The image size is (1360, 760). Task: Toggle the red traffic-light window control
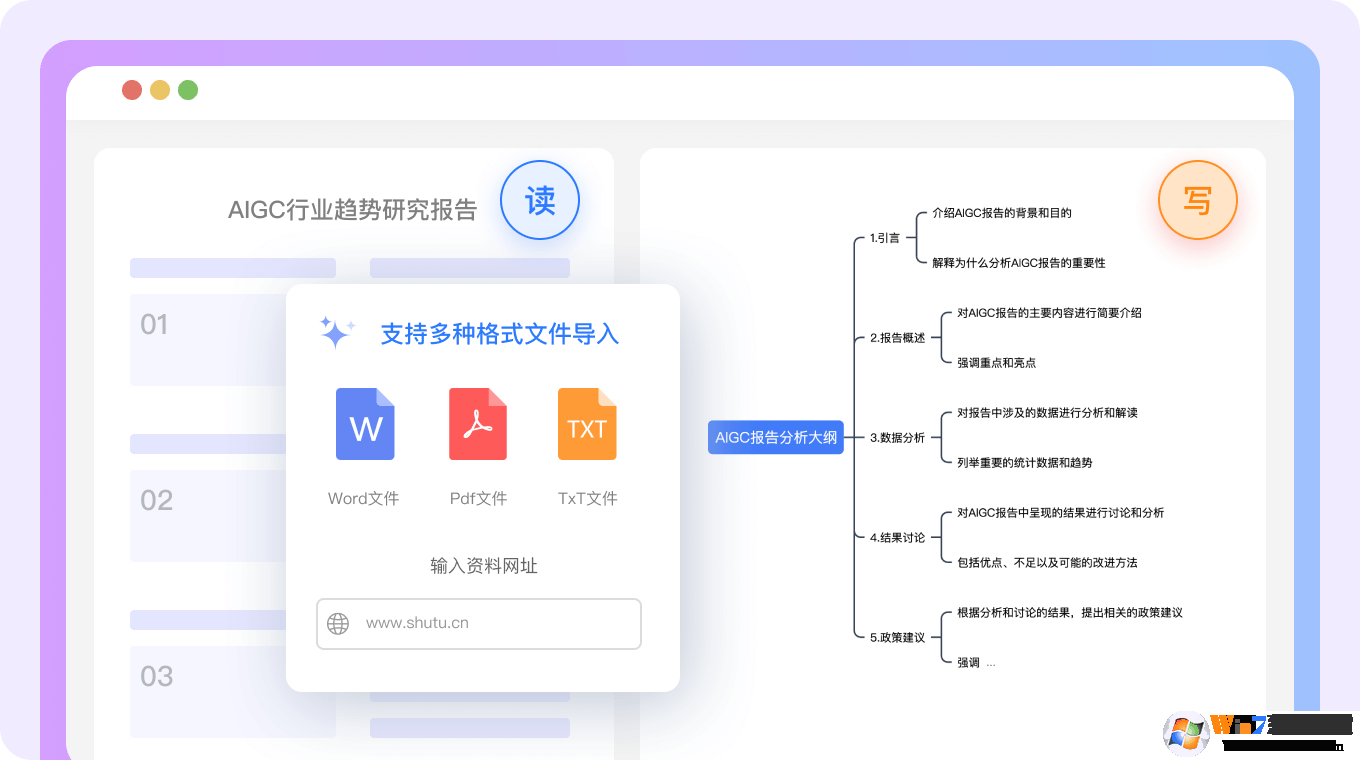pyautogui.click(x=131, y=89)
